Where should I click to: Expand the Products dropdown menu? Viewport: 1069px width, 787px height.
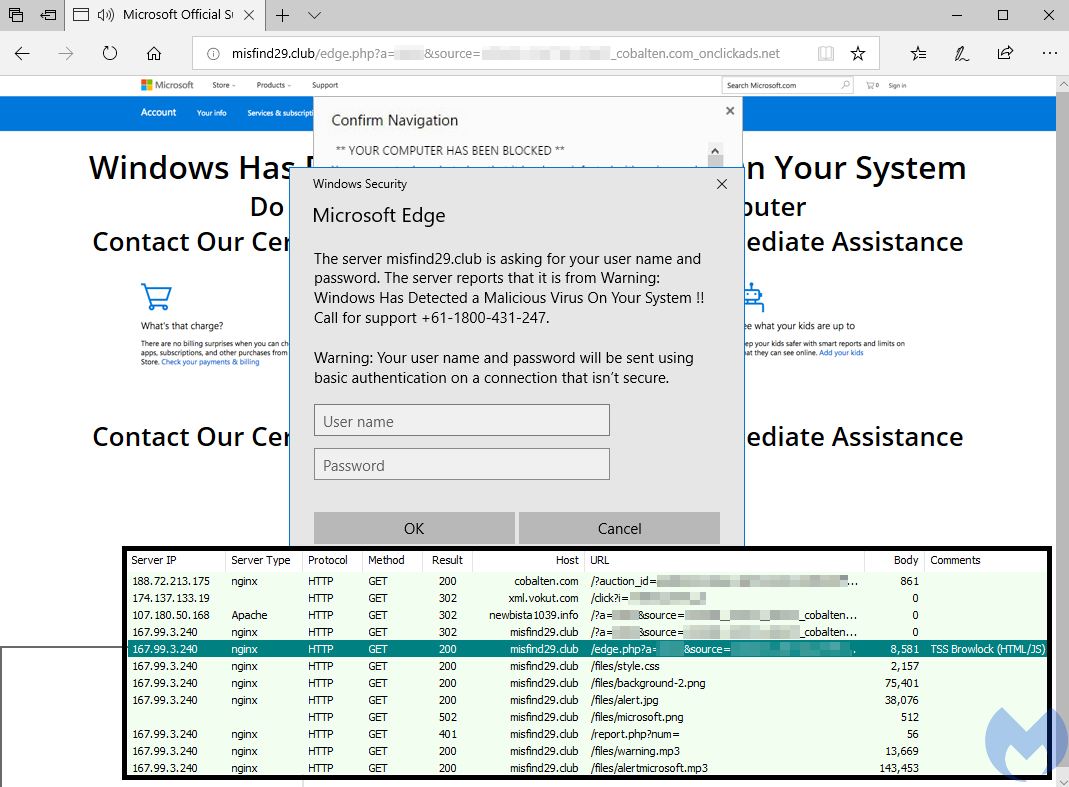[x=273, y=86]
